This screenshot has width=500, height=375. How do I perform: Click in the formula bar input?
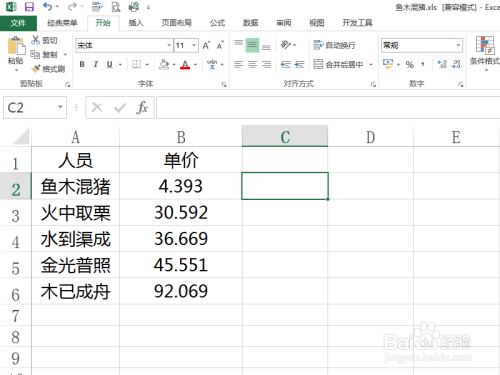(x=328, y=107)
